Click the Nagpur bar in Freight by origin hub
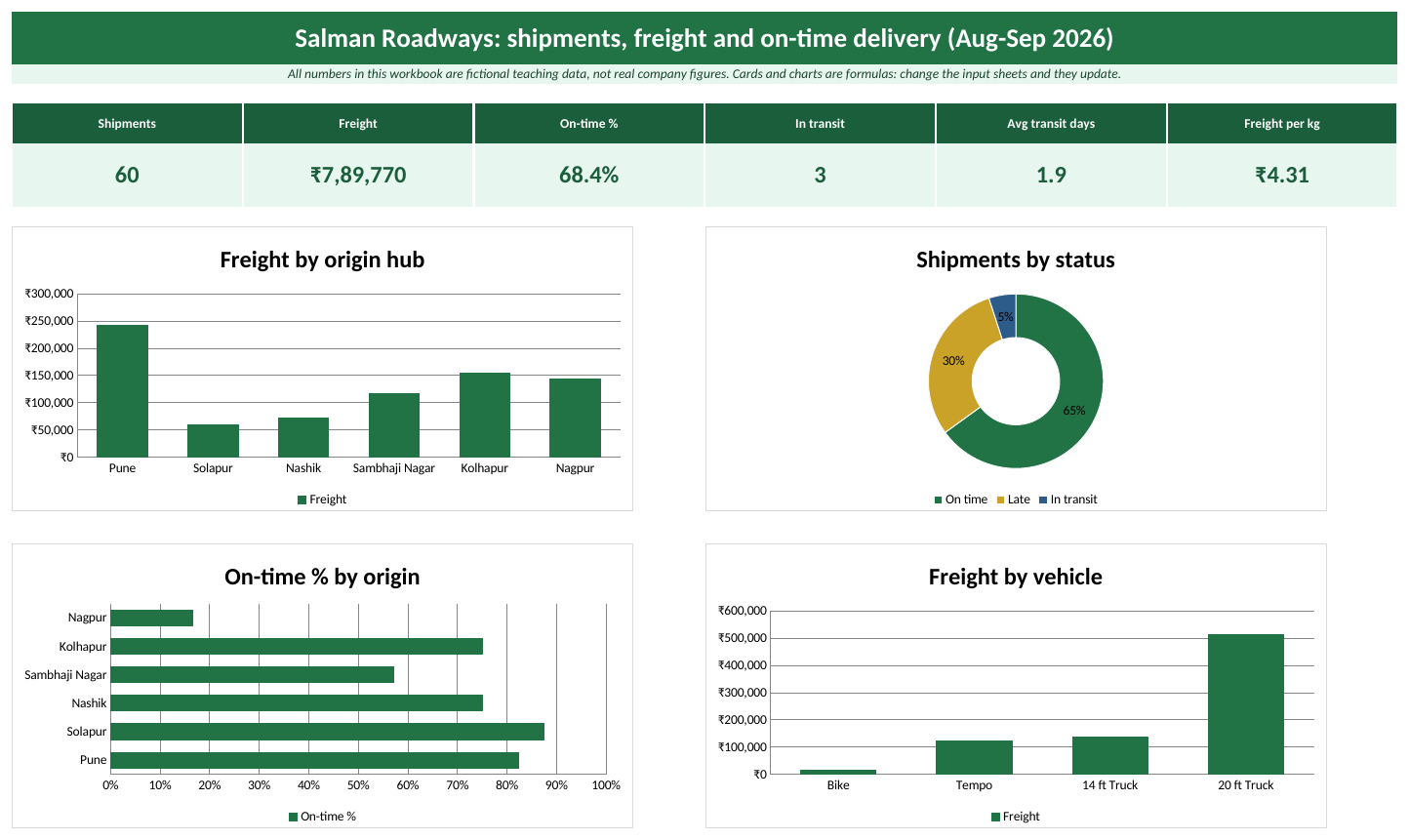This screenshot has width=1409, height=840. click(x=575, y=418)
